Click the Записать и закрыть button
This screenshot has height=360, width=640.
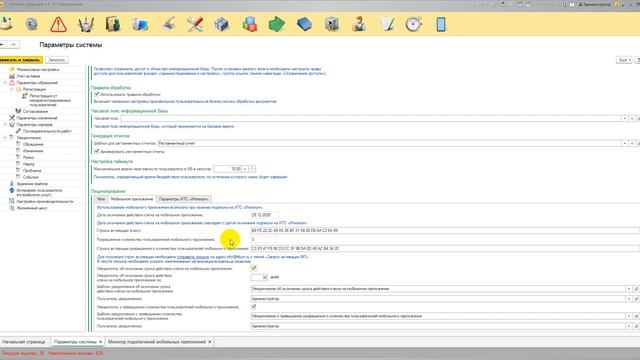click(x=21, y=60)
